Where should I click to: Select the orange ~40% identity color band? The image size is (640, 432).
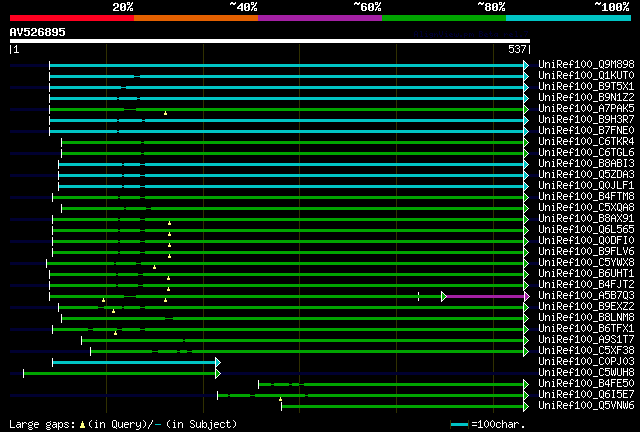point(196,18)
